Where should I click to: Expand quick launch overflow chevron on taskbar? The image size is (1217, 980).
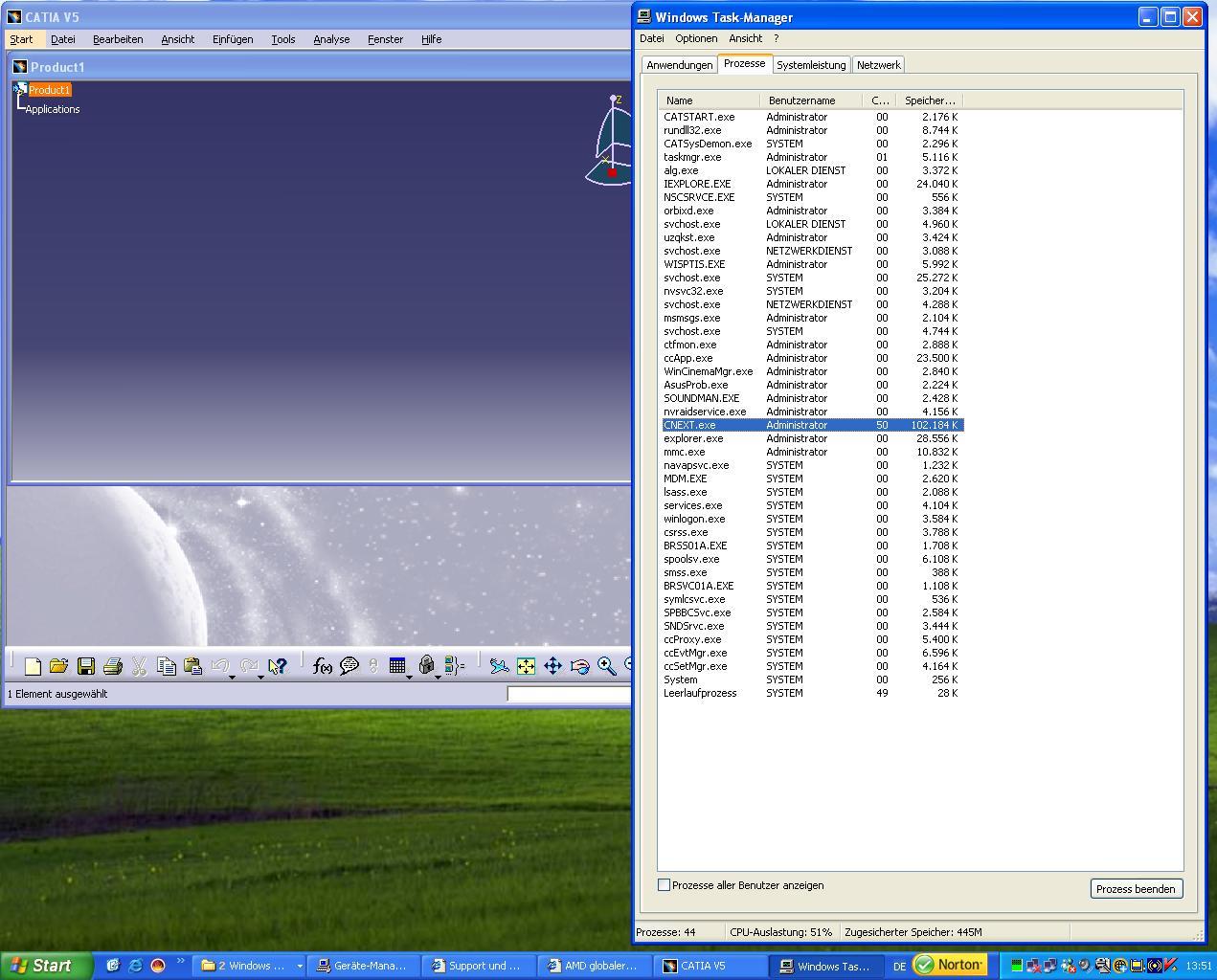[x=180, y=962]
